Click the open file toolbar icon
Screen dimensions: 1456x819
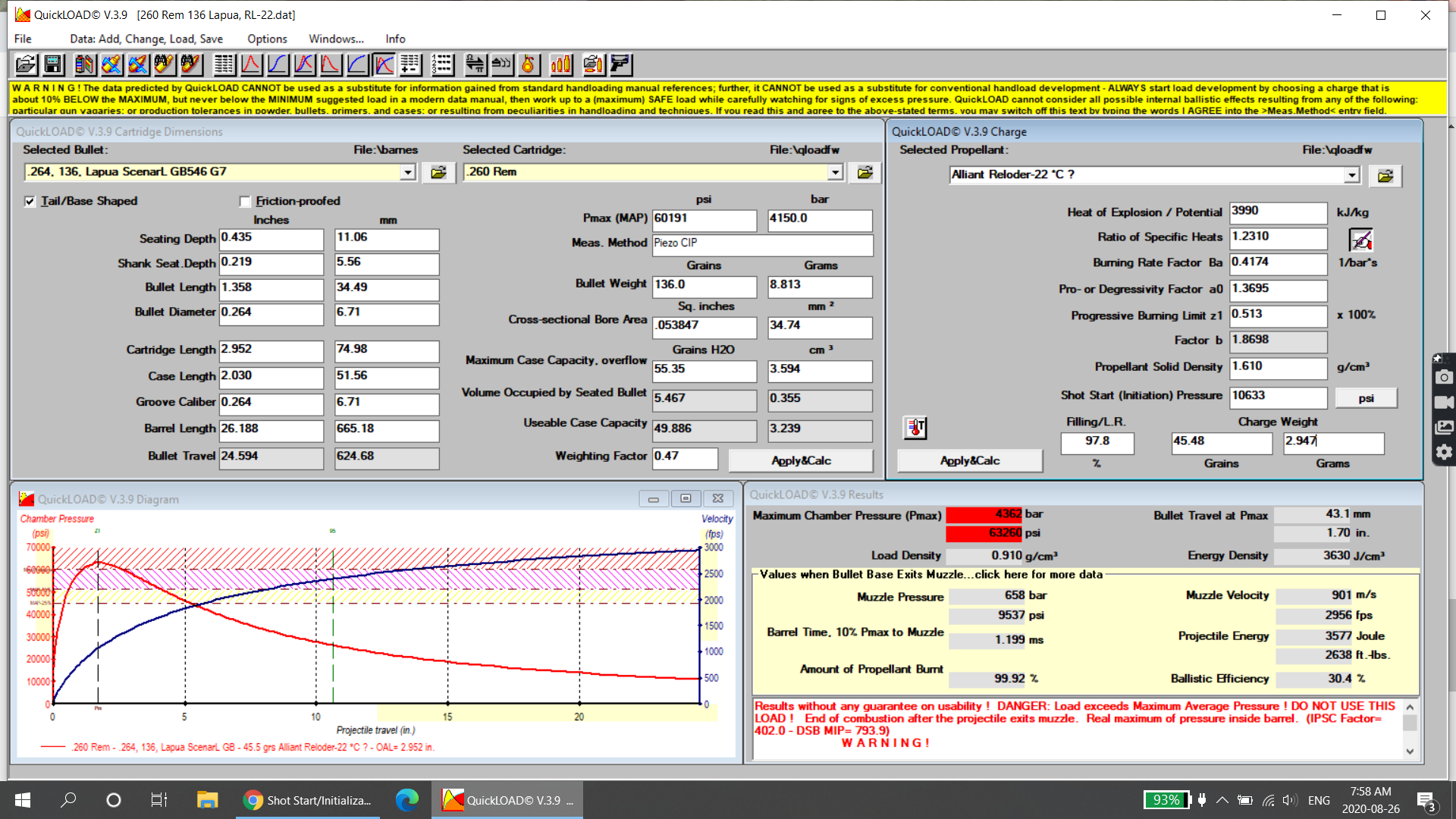click(26, 64)
